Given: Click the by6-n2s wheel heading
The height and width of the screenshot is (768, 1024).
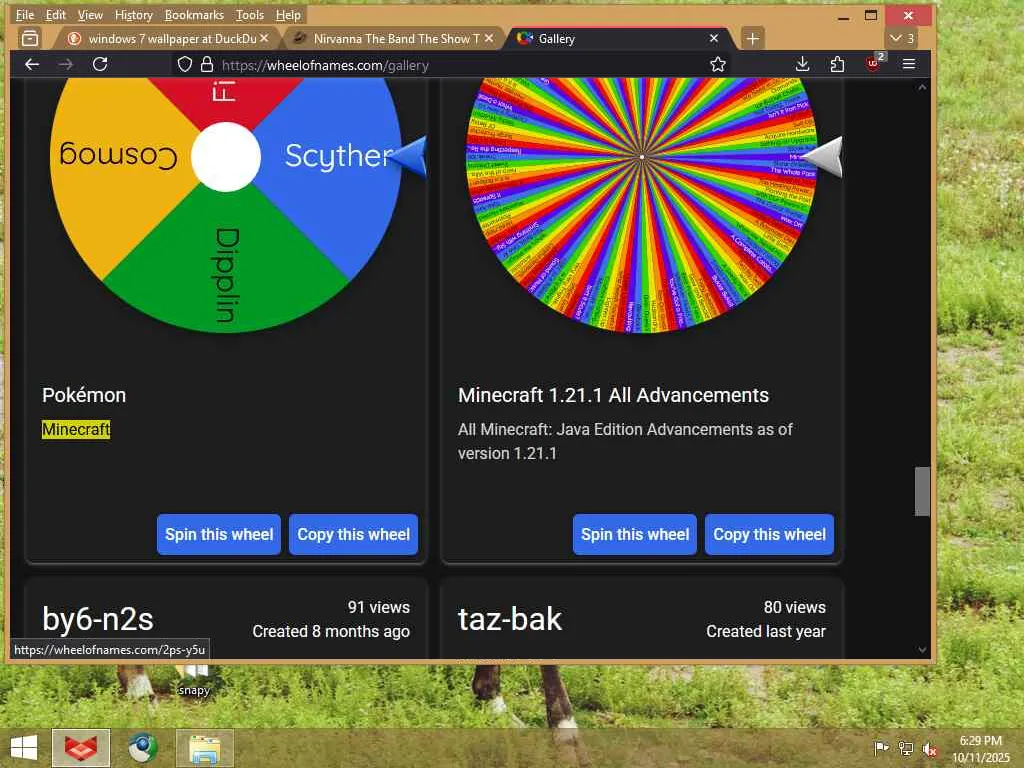Looking at the screenshot, I should click(98, 619).
